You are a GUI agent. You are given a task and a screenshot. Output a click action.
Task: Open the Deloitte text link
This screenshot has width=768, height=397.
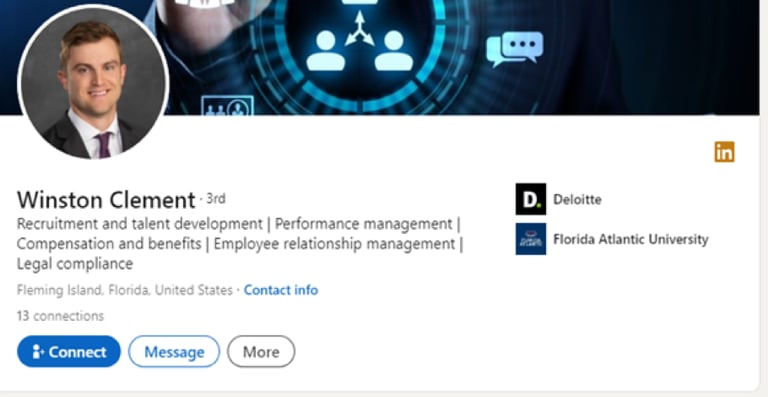[x=577, y=199]
